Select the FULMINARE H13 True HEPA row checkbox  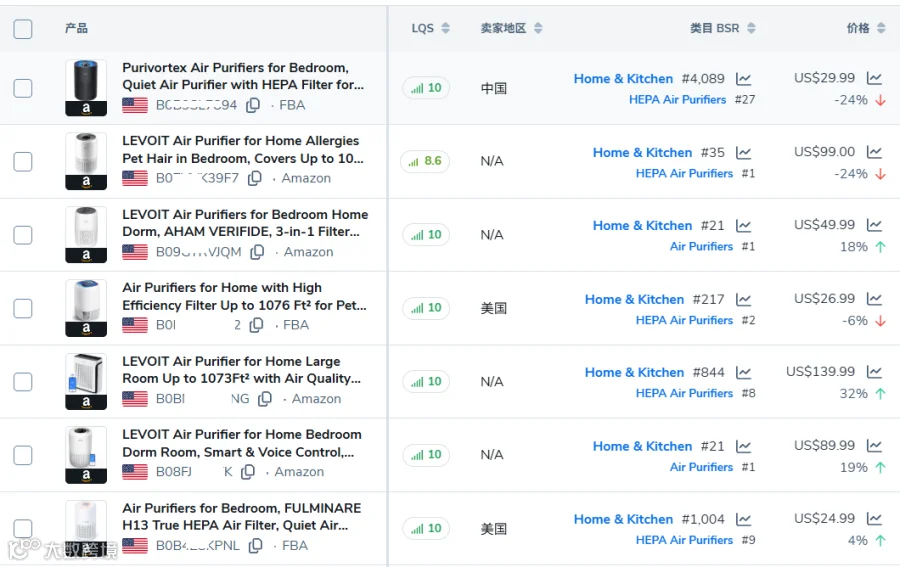pos(23,529)
